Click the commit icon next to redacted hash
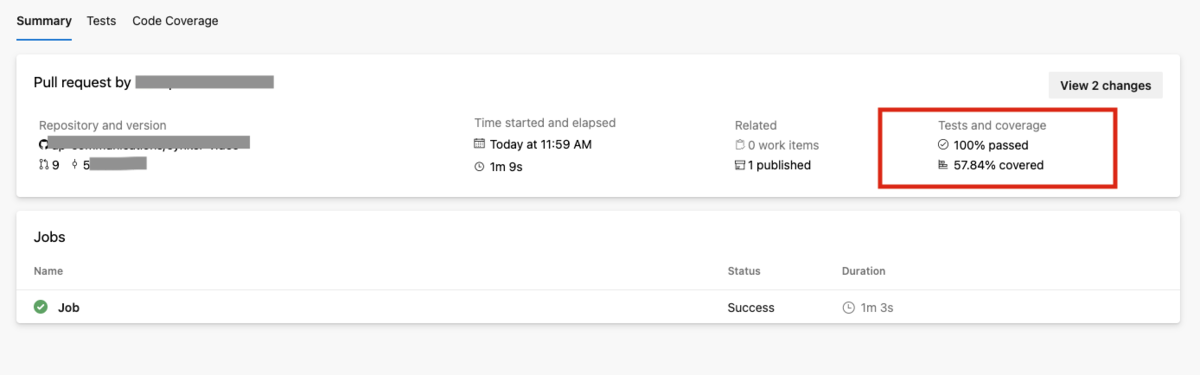 (x=75, y=164)
